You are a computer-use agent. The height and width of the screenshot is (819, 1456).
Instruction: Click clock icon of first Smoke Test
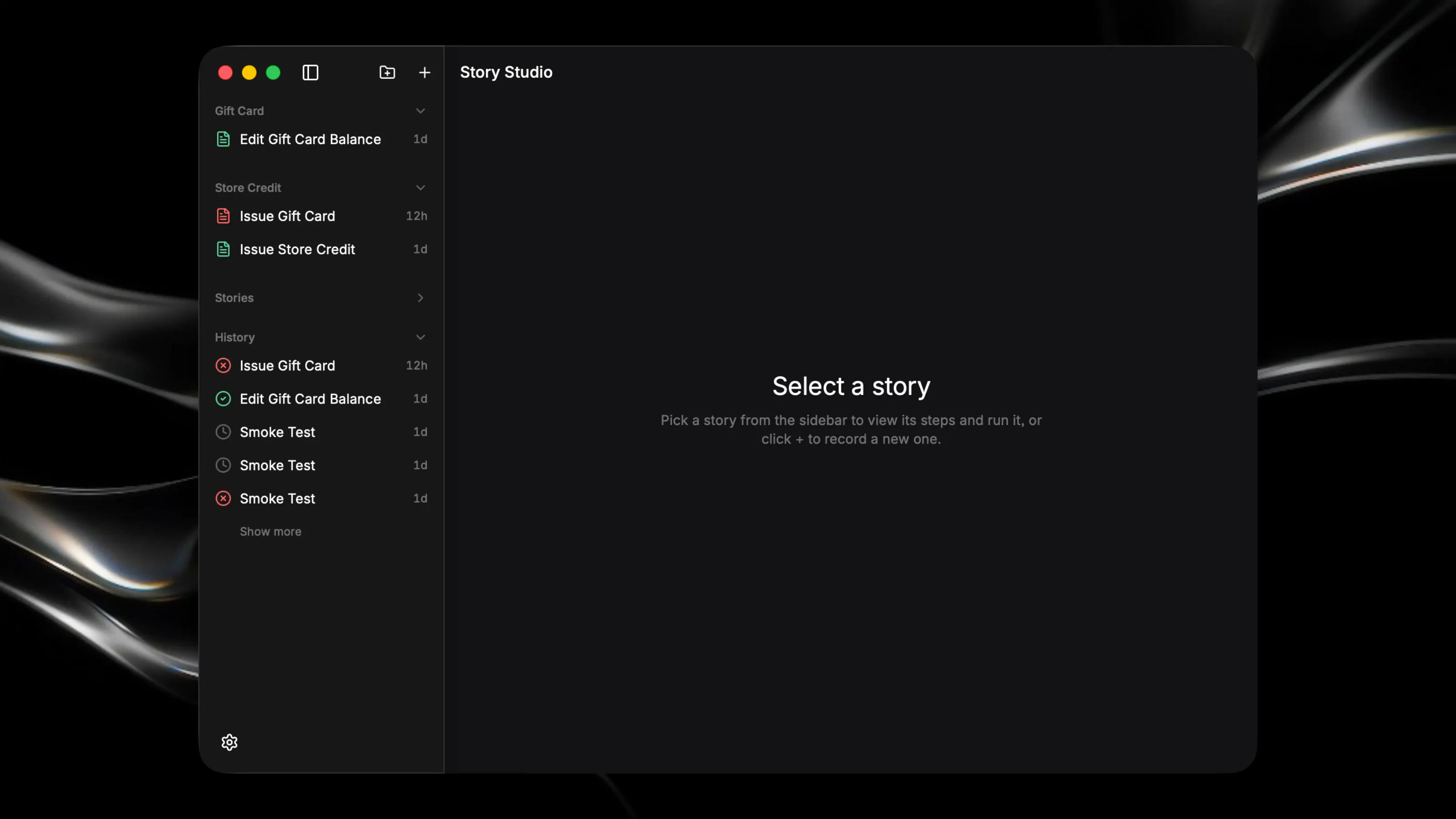coord(223,432)
